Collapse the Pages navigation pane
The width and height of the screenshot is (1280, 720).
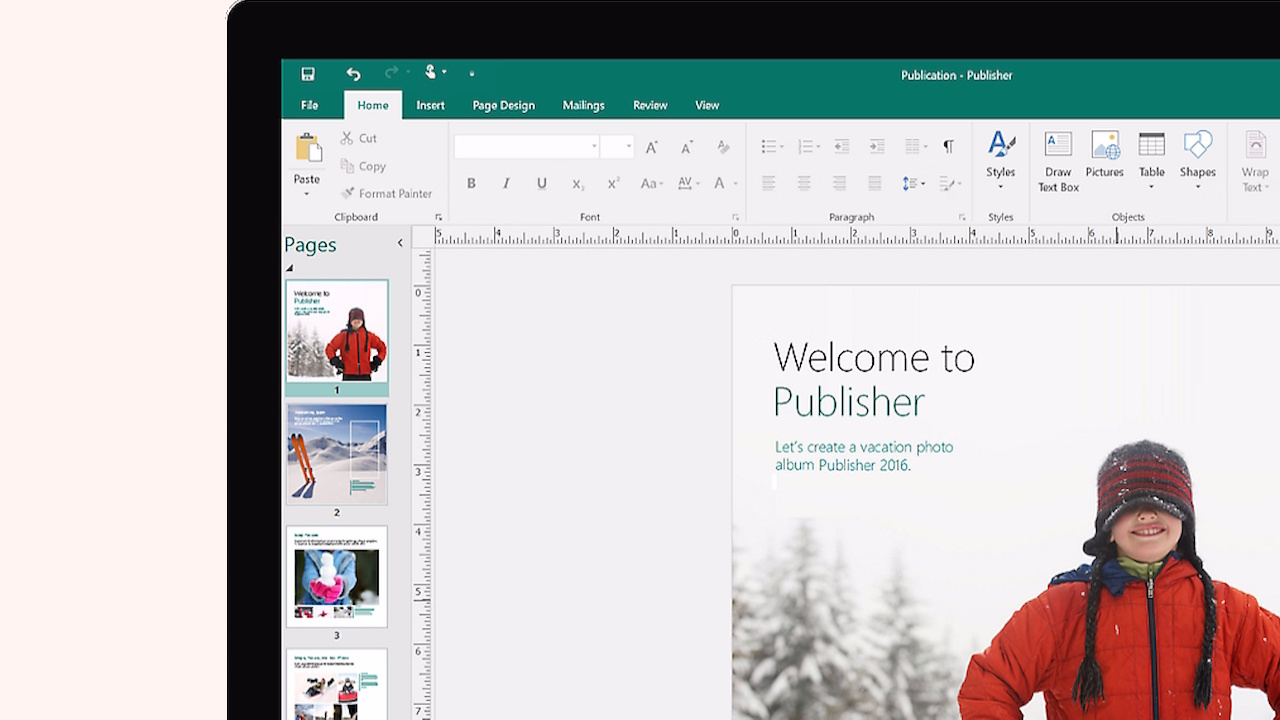[x=400, y=243]
